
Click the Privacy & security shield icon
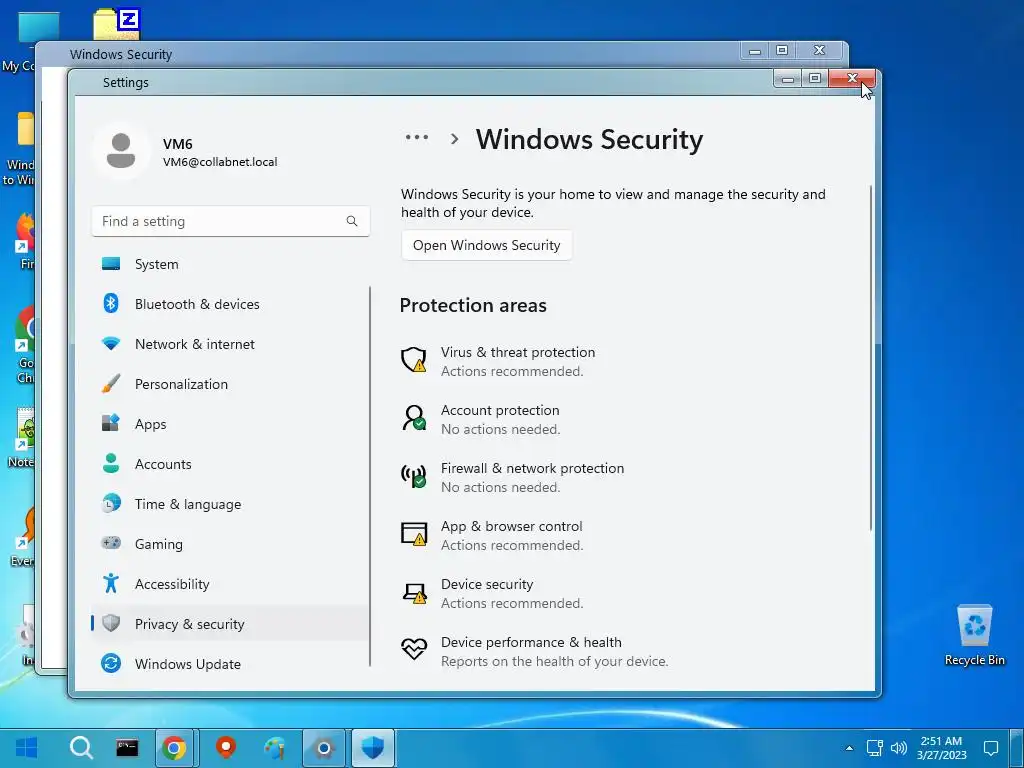click(111, 623)
